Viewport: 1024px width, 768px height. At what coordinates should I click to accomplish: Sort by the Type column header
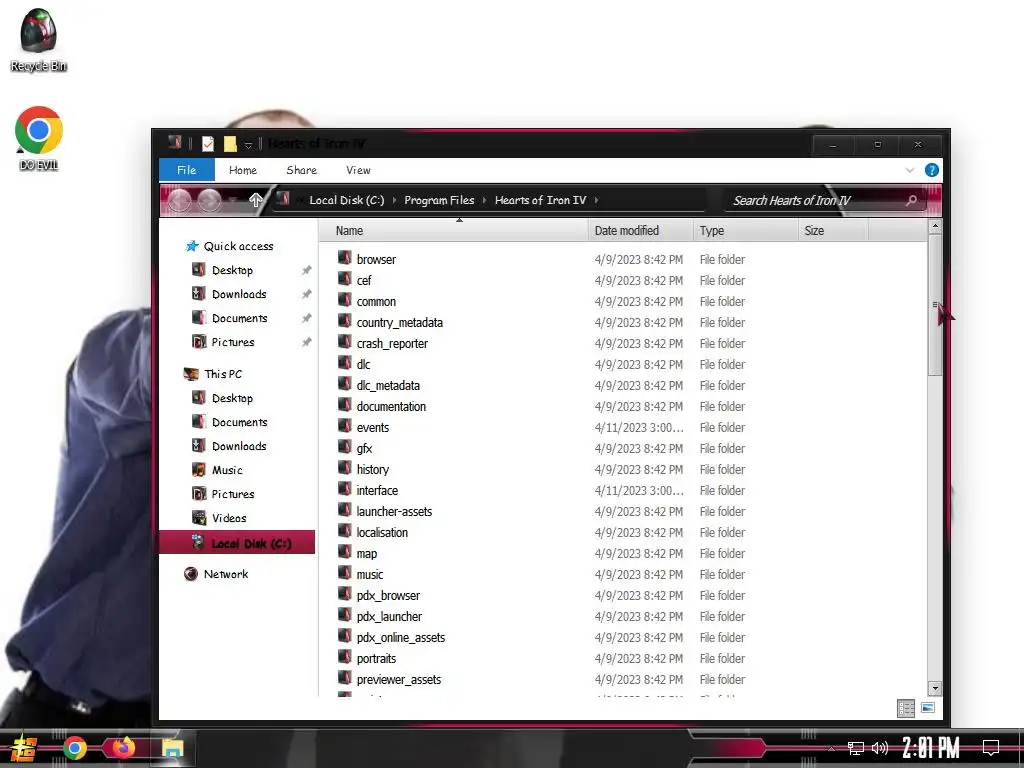[x=745, y=231]
